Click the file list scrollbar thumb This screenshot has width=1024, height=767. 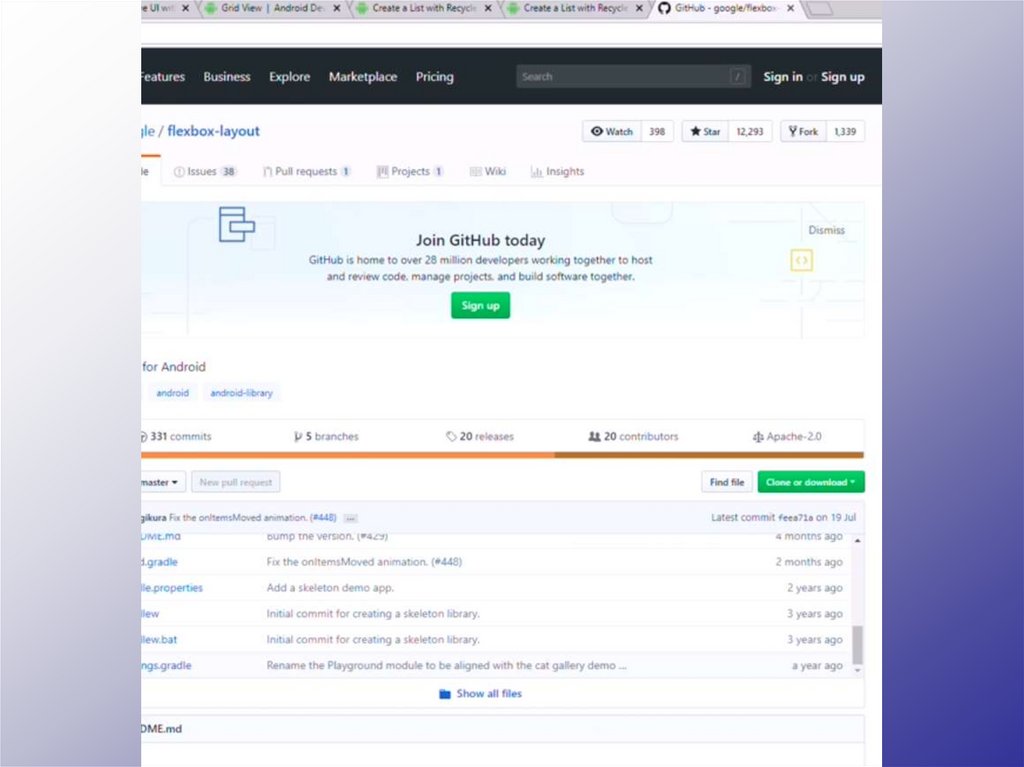pos(857,644)
